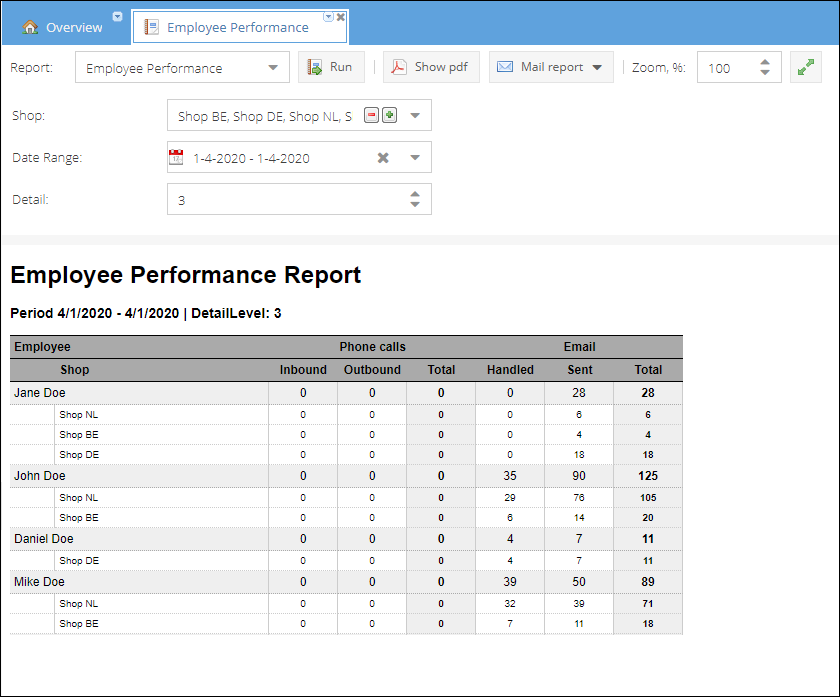840x697 pixels.
Task: Click the Jane Doe employee row
Action: point(346,393)
